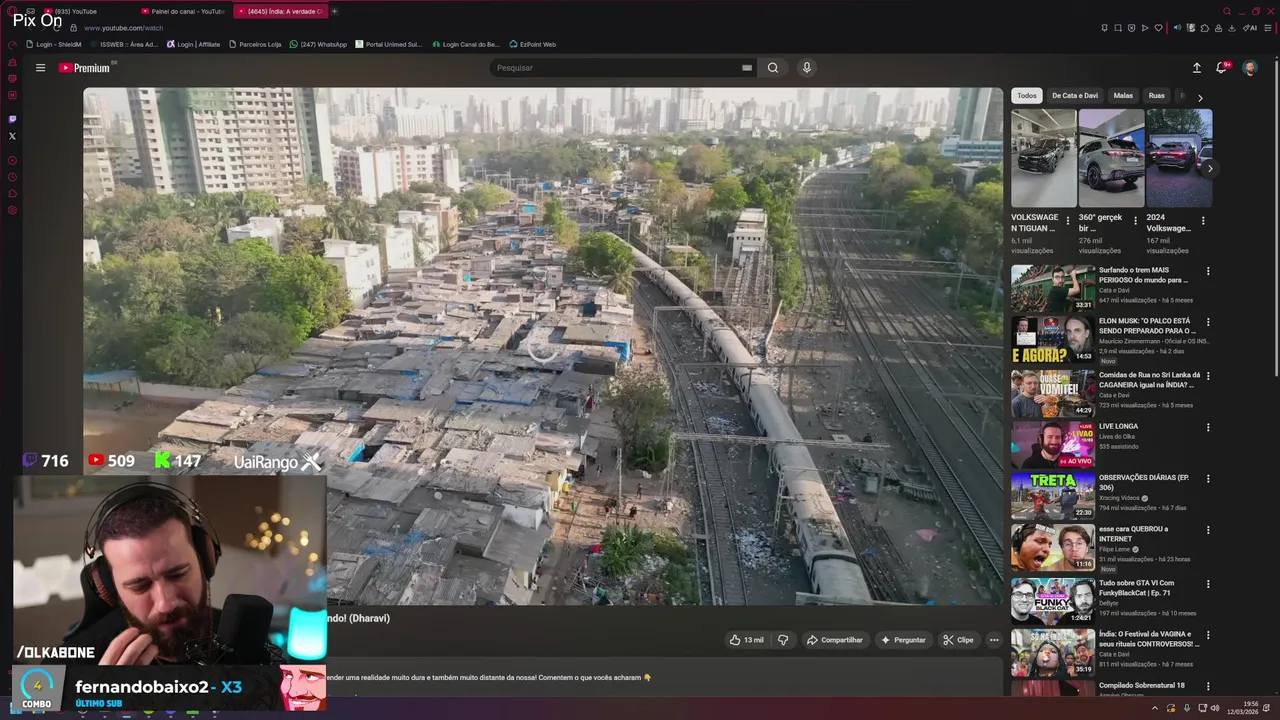Open Login - ShieldM bookmark

pyautogui.click(x=55, y=44)
